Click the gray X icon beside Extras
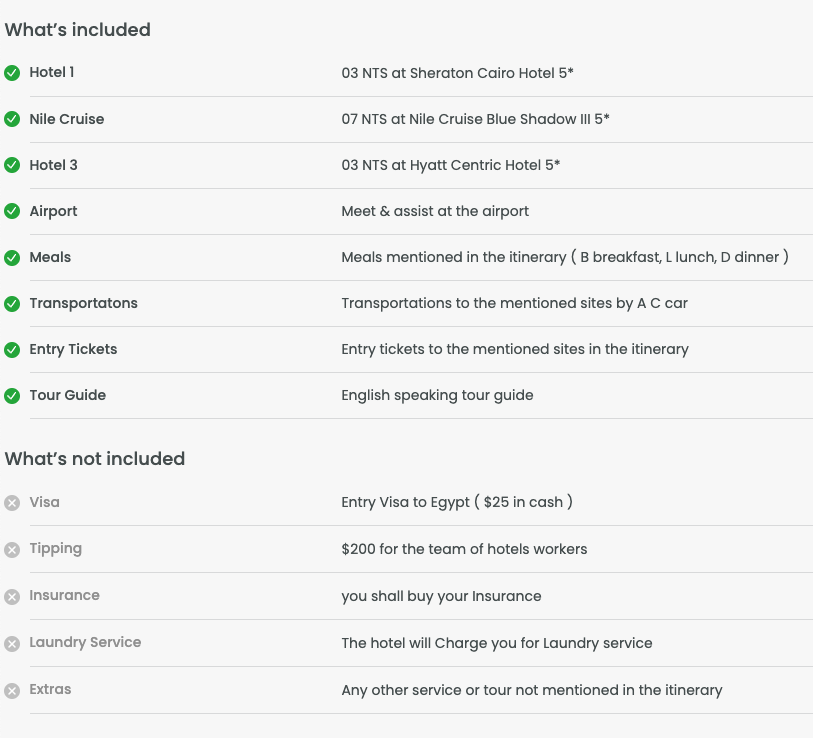Image resolution: width=813 pixels, height=738 pixels. tap(12, 690)
